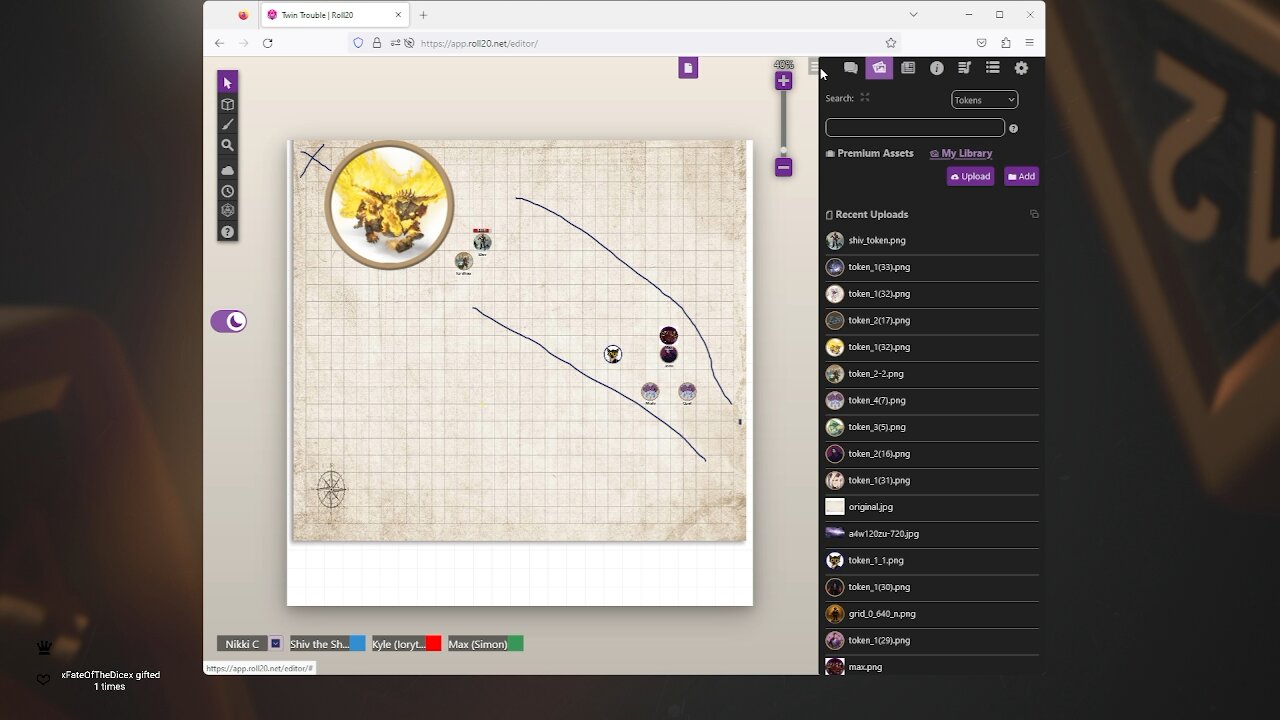1280x720 pixels.
Task: Open the page toolbar icon
Action: pos(688,68)
